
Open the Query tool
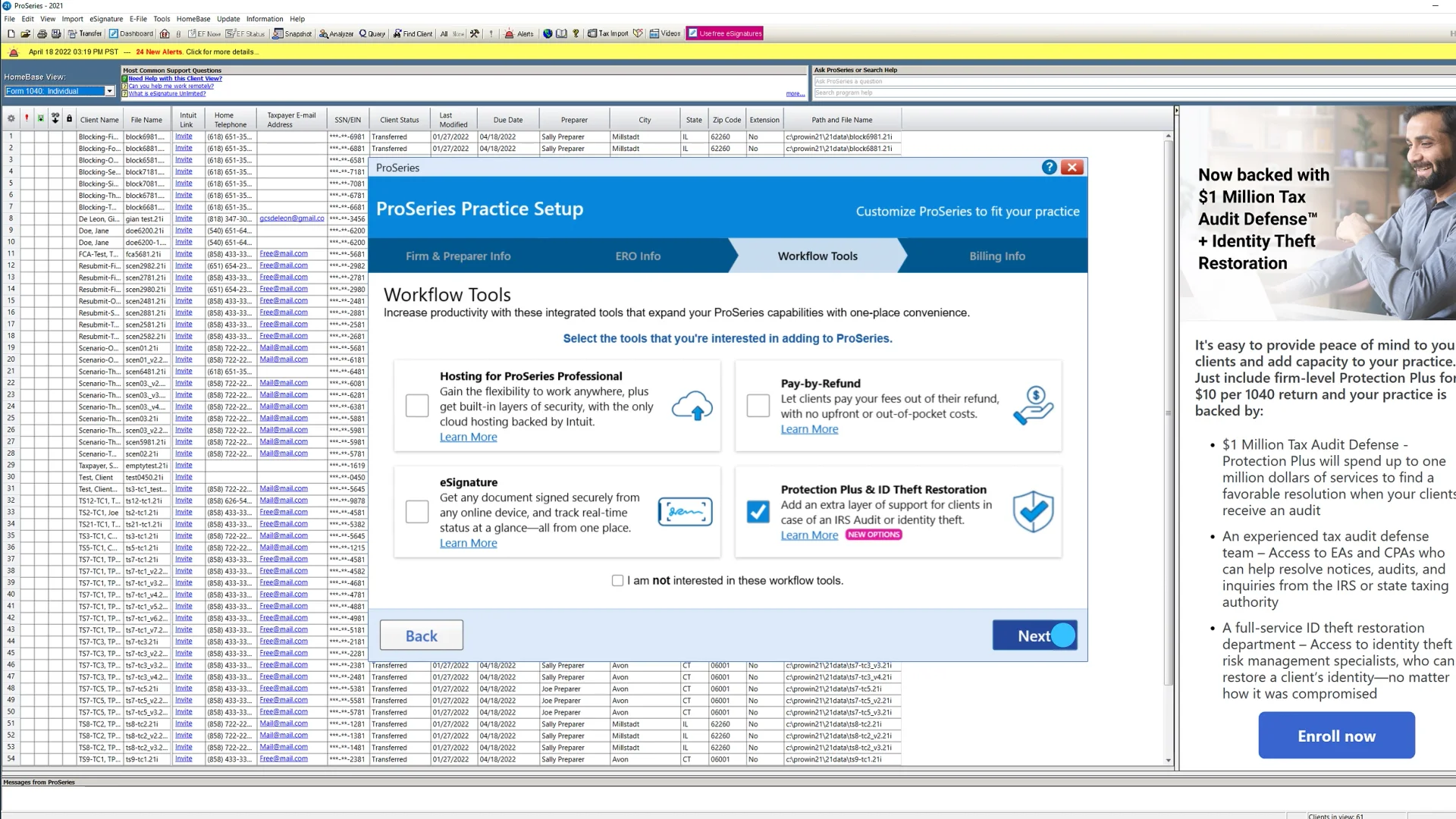pyautogui.click(x=371, y=33)
